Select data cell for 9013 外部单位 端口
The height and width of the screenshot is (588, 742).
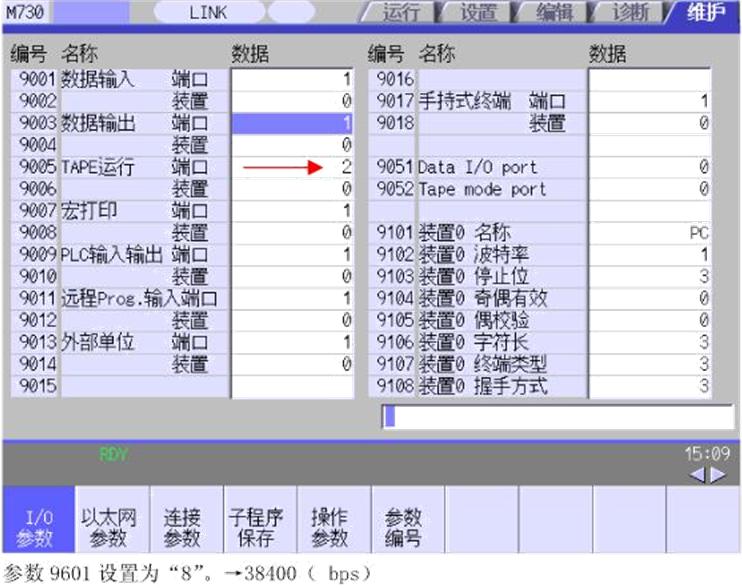tap(292, 342)
